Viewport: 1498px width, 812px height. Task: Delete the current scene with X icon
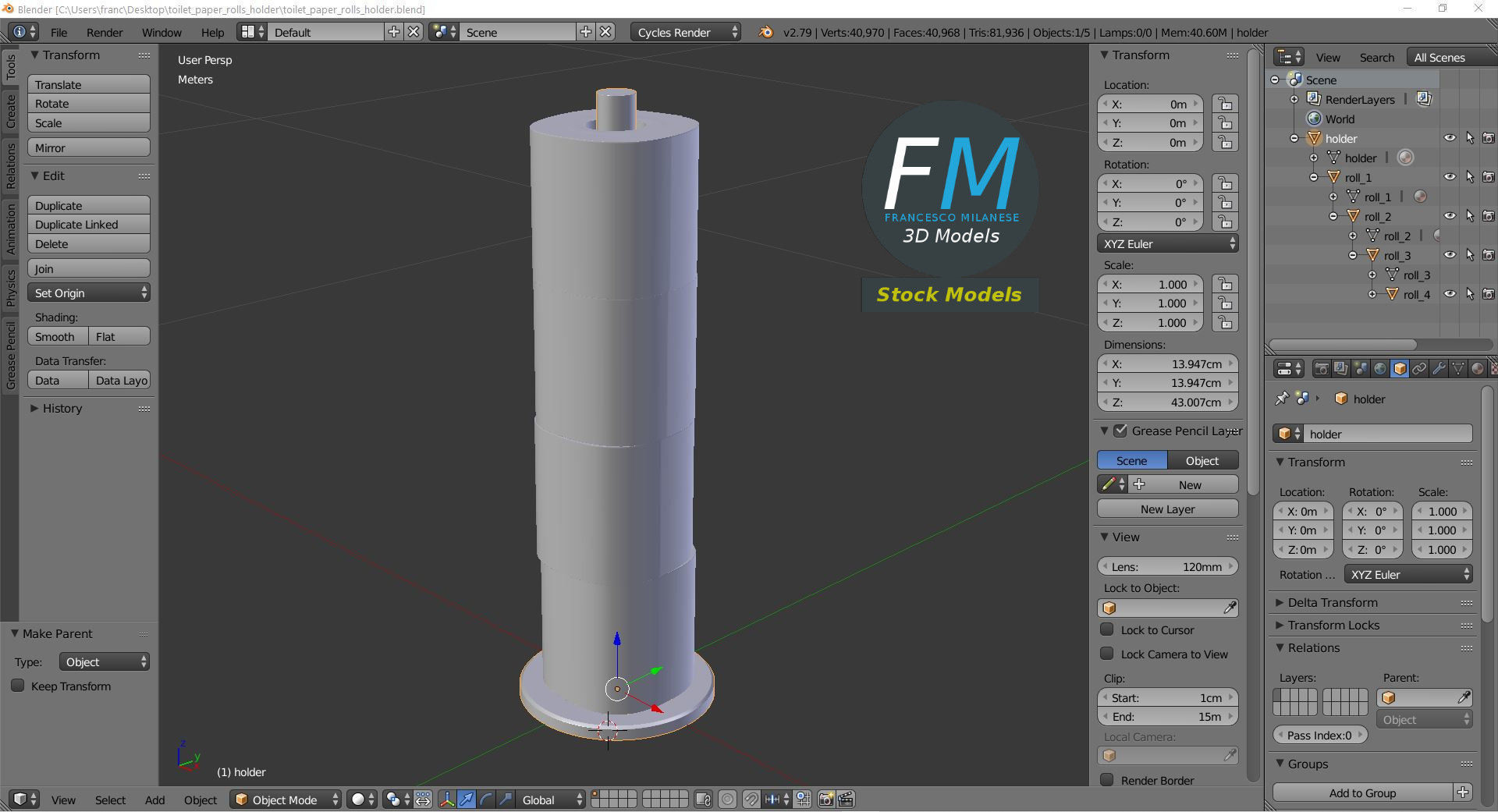[x=605, y=32]
